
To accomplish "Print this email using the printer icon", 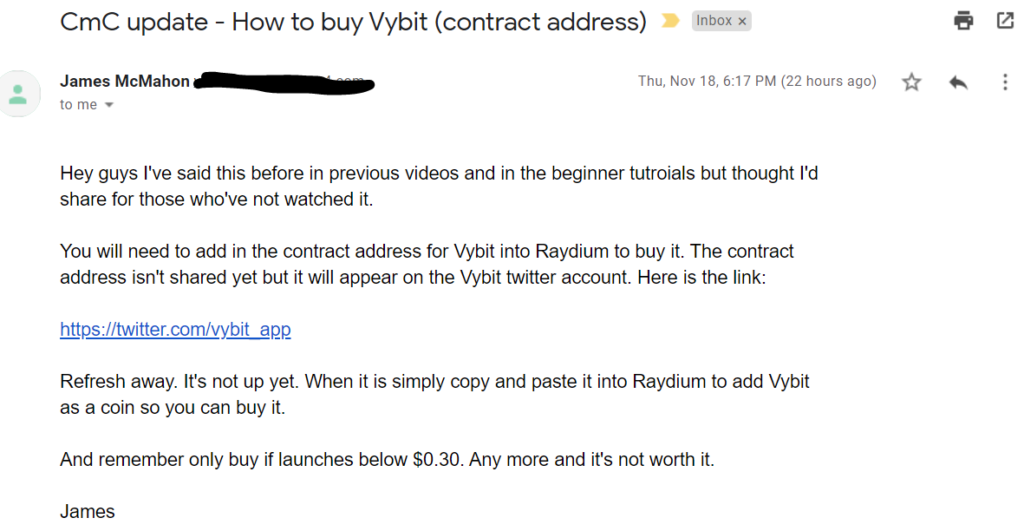I will pos(963,21).
